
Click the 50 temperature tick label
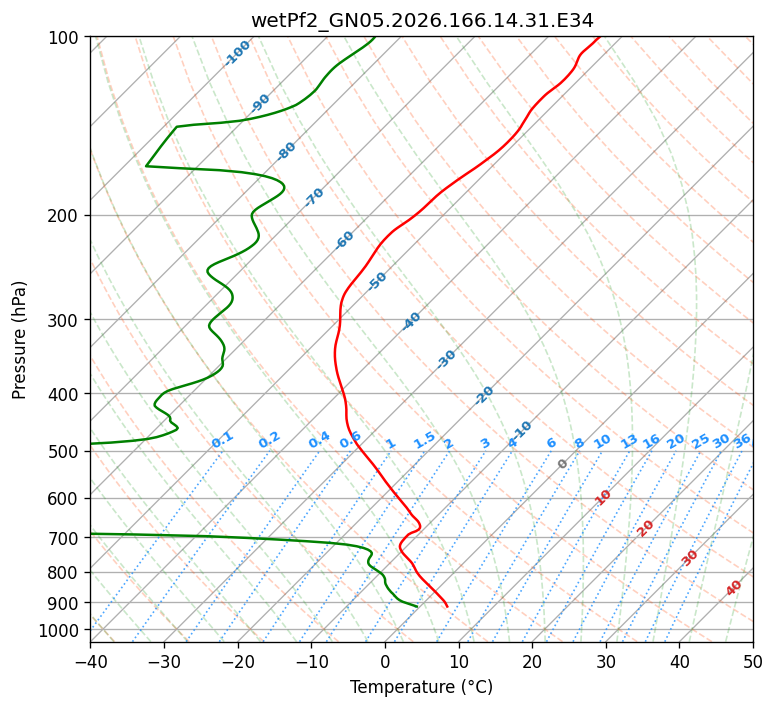(753, 661)
